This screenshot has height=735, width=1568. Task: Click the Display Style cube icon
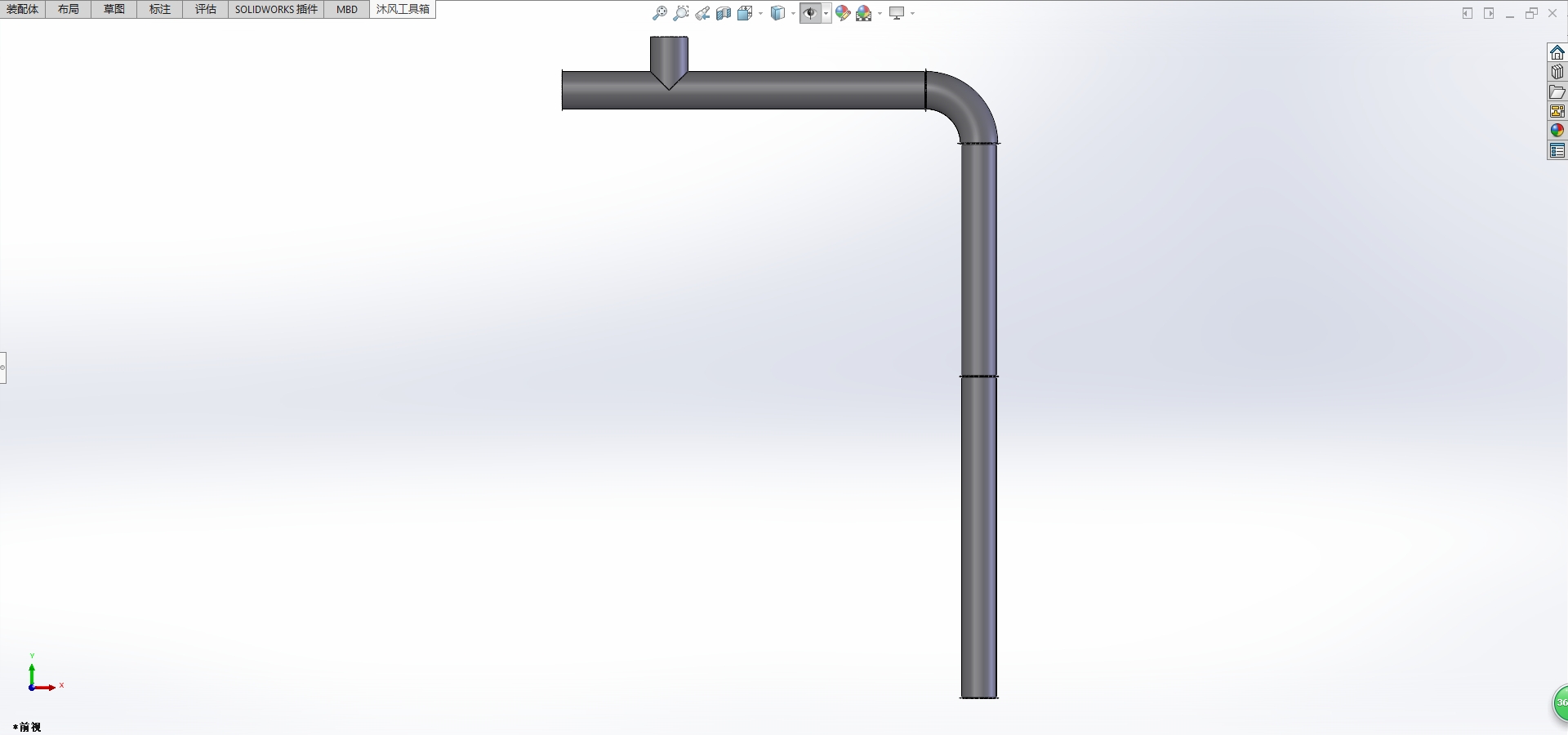coord(778,13)
